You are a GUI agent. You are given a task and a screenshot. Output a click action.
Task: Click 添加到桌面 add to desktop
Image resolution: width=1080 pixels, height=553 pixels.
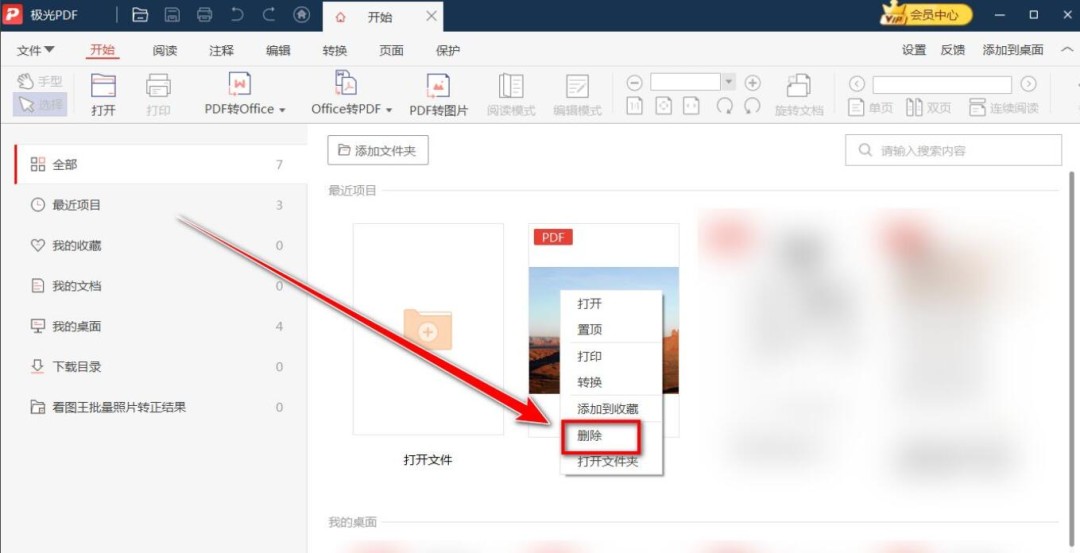(x=1012, y=50)
